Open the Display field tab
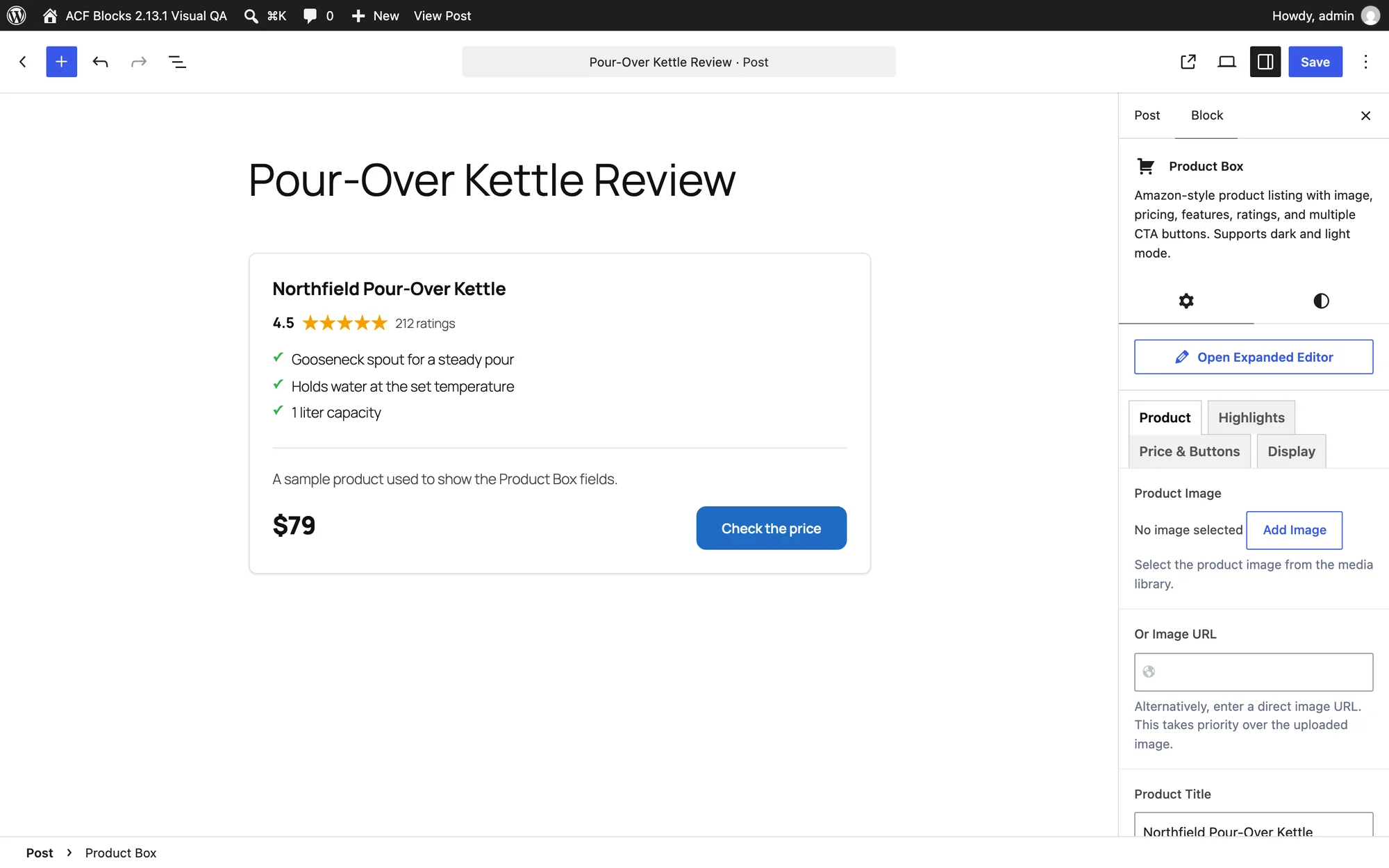 tap(1291, 451)
